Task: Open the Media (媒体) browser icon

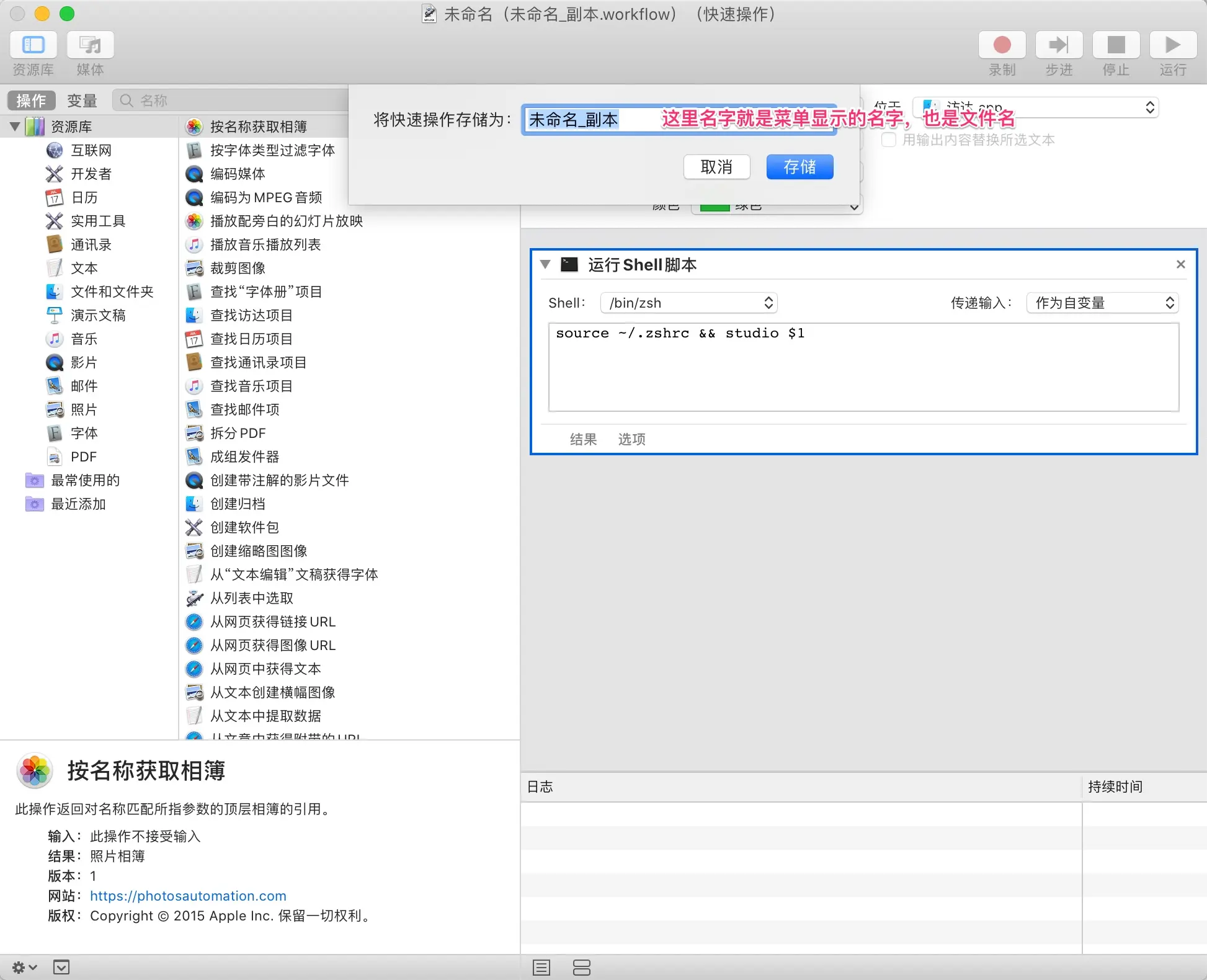Action: click(91, 45)
